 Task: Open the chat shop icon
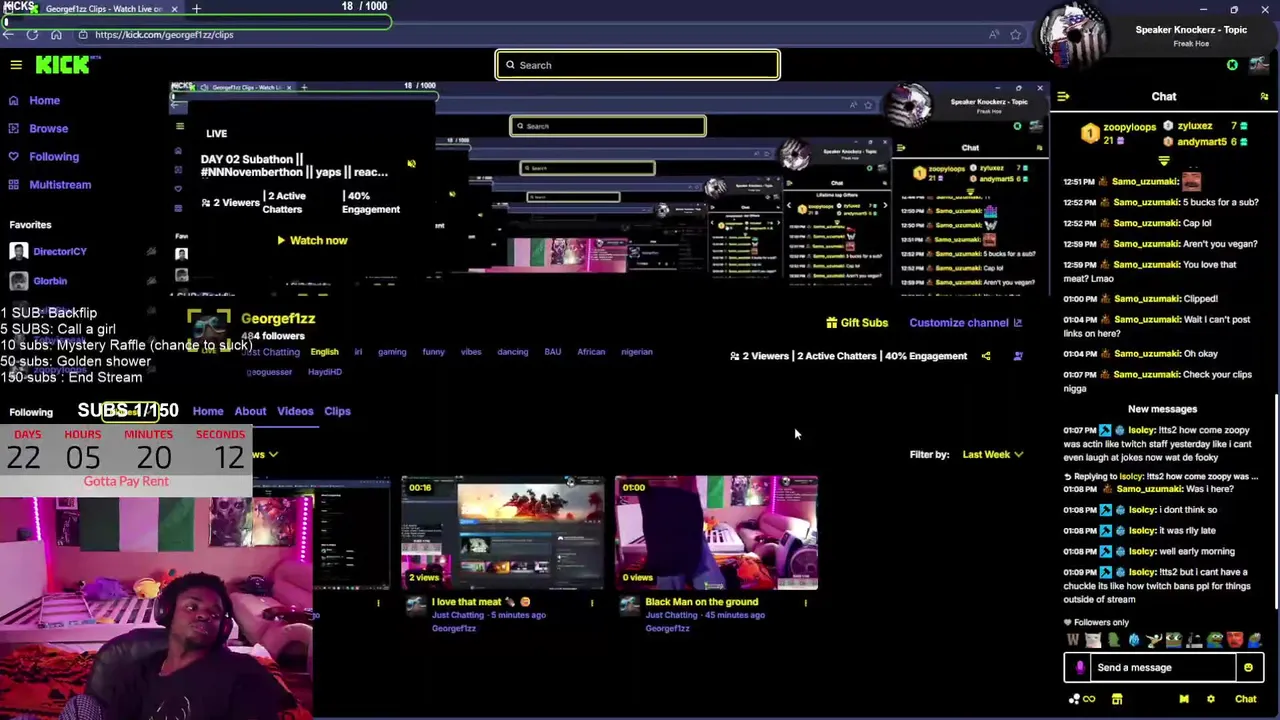click(x=1117, y=699)
